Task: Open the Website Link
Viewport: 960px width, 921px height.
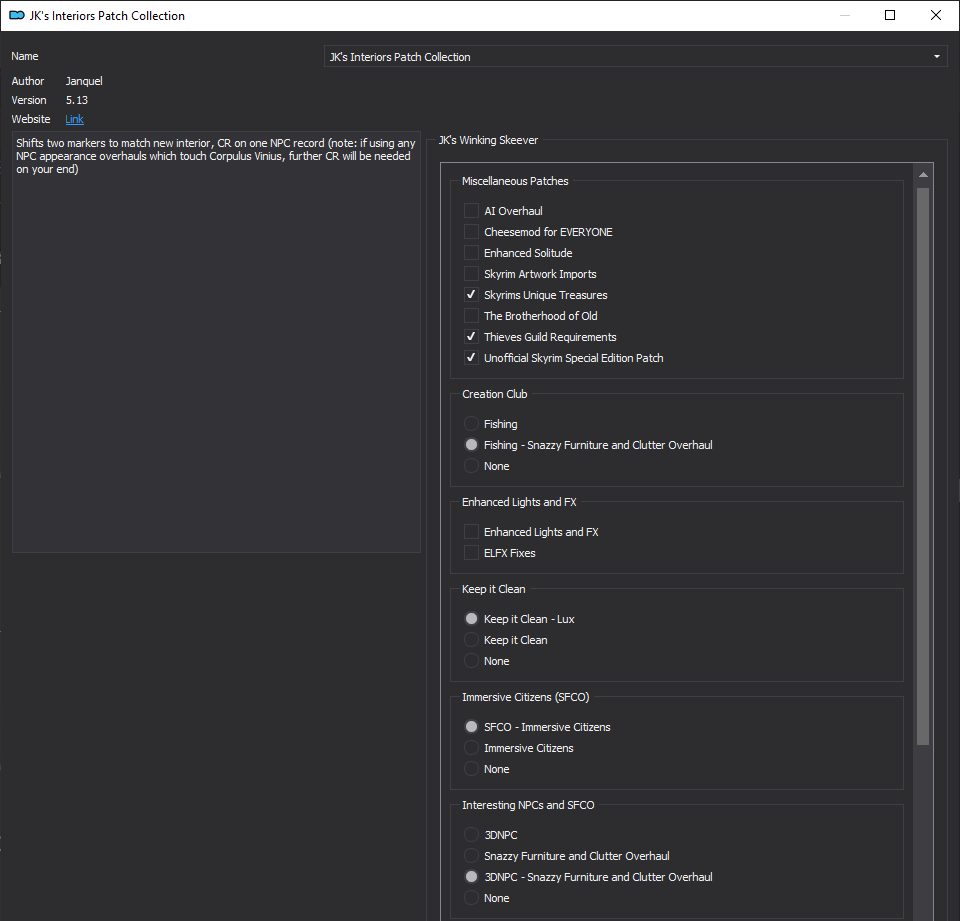Action: tap(74, 119)
